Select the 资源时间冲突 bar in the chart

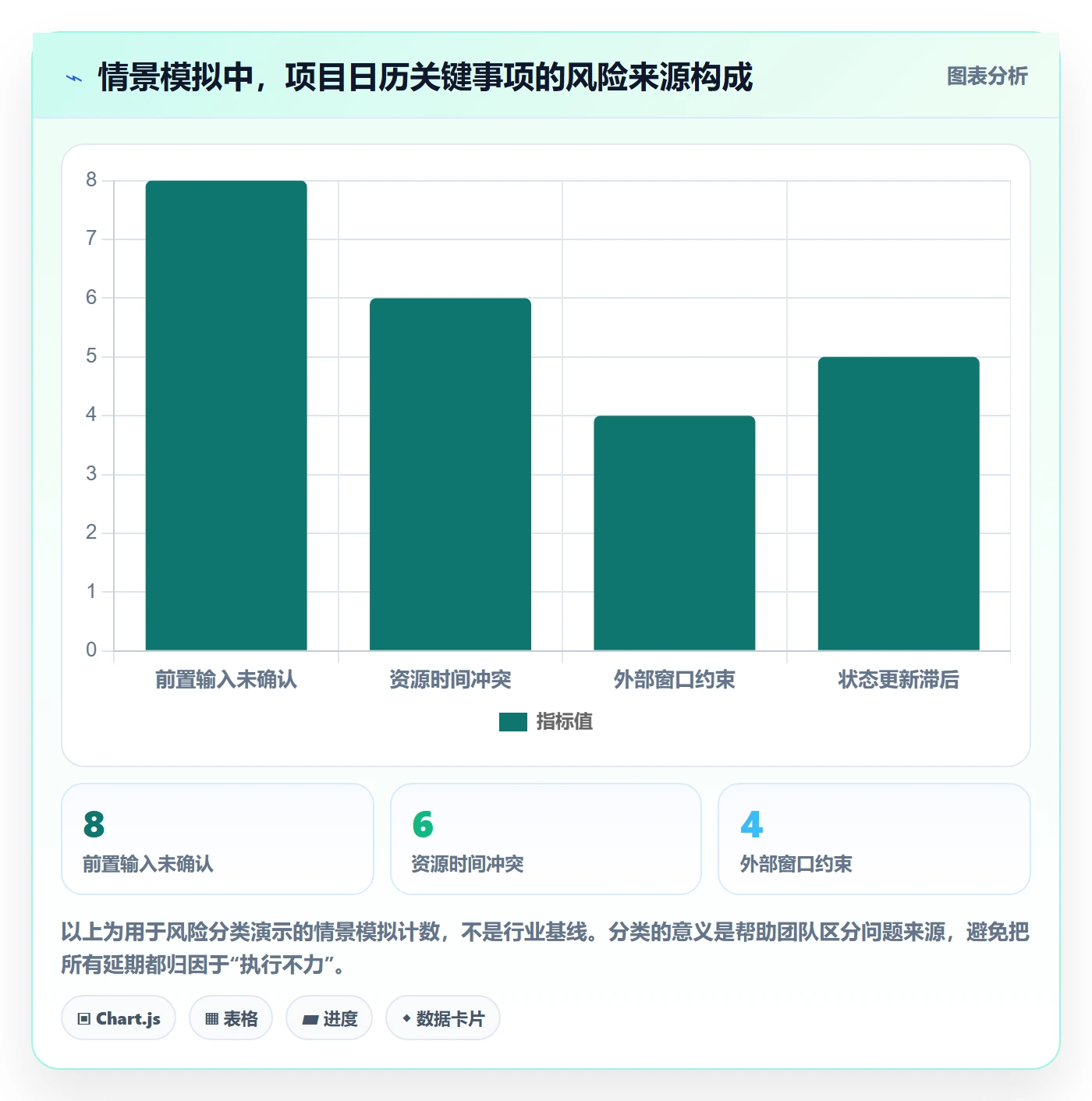[x=450, y=474]
